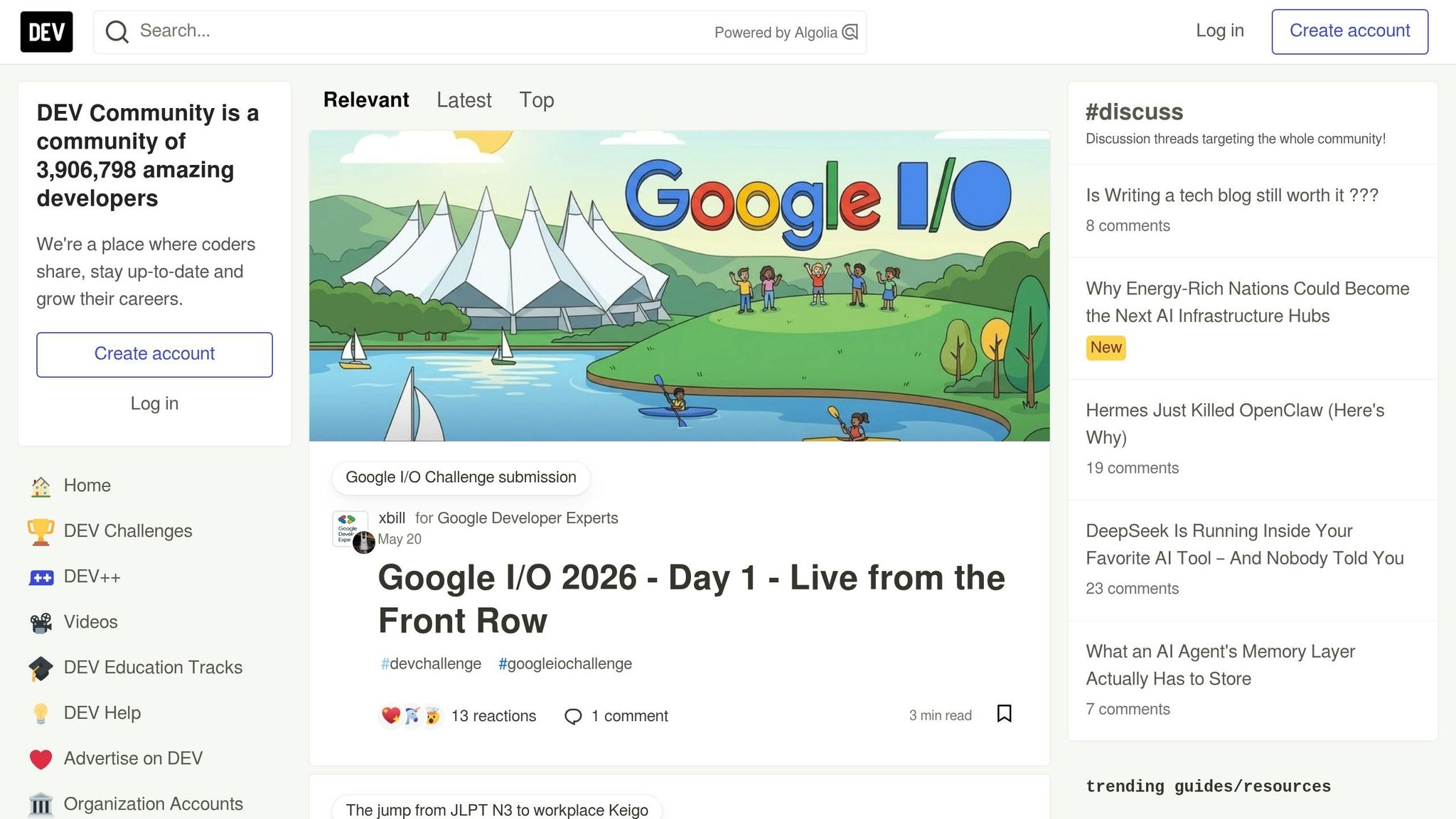Image resolution: width=1456 pixels, height=819 pixels.
Task: Switch to the Top feed tab
Action: [x=537, y=100]
